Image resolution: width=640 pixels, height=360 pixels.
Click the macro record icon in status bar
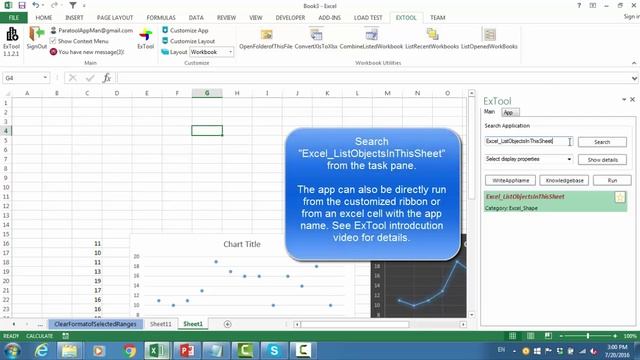65,336
